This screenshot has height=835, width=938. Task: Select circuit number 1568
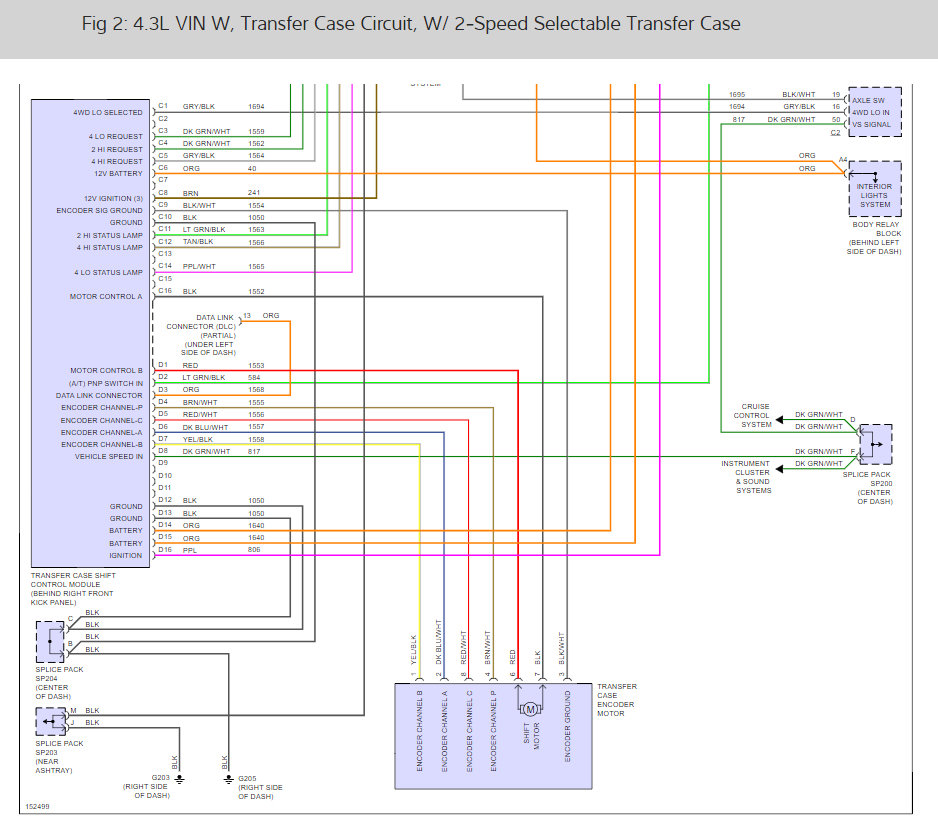click(x=256, y=390)
